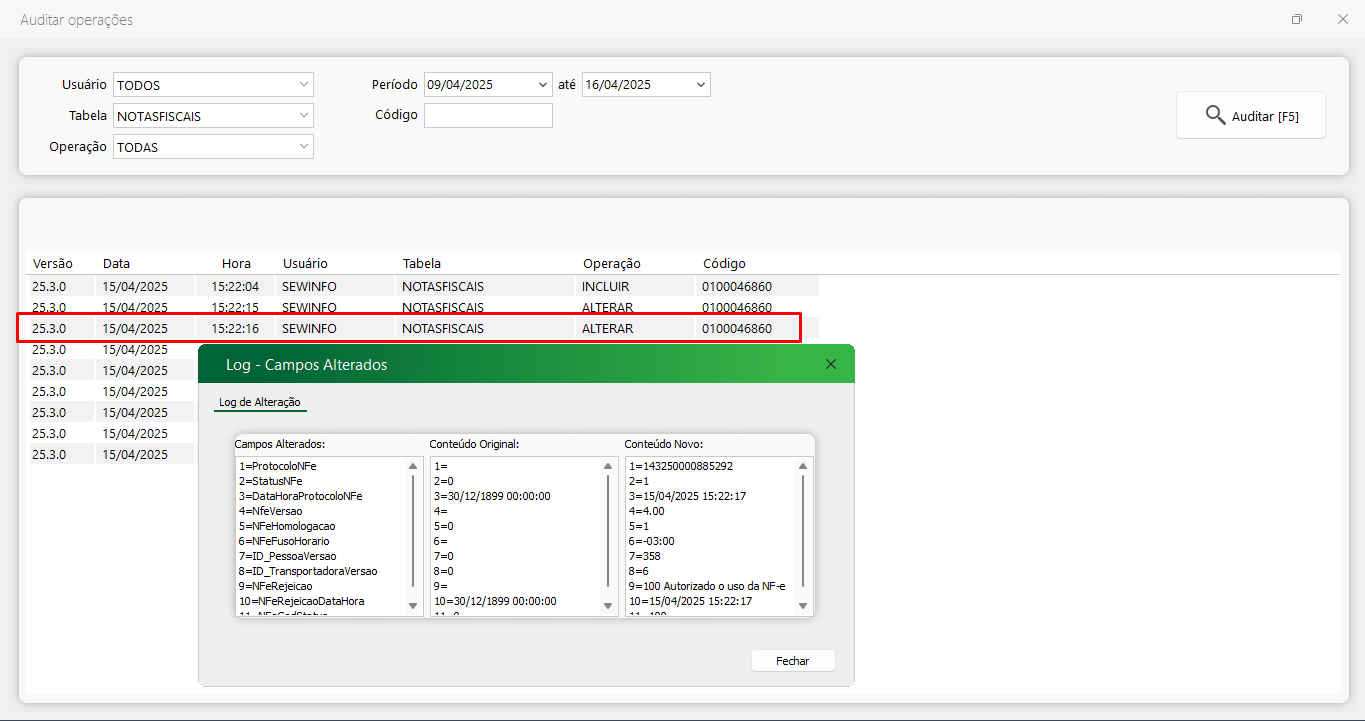Expand the Tabela NOTASFISCAIS dropdown

click(x=303, y=116)
